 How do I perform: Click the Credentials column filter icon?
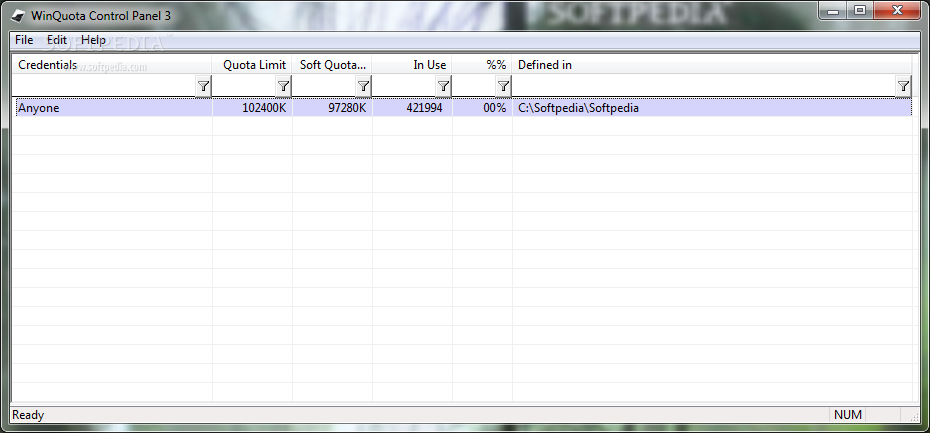(203, 87)
